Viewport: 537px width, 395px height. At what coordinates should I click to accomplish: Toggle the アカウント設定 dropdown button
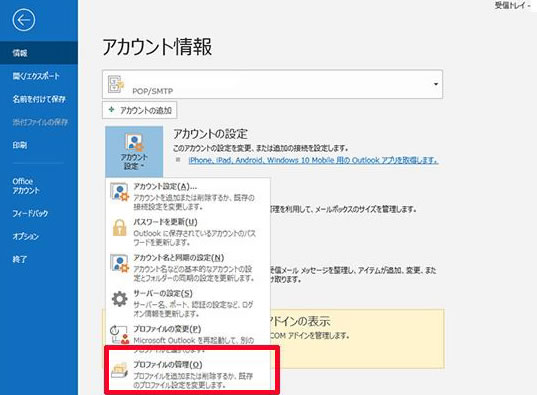[134, 151]
